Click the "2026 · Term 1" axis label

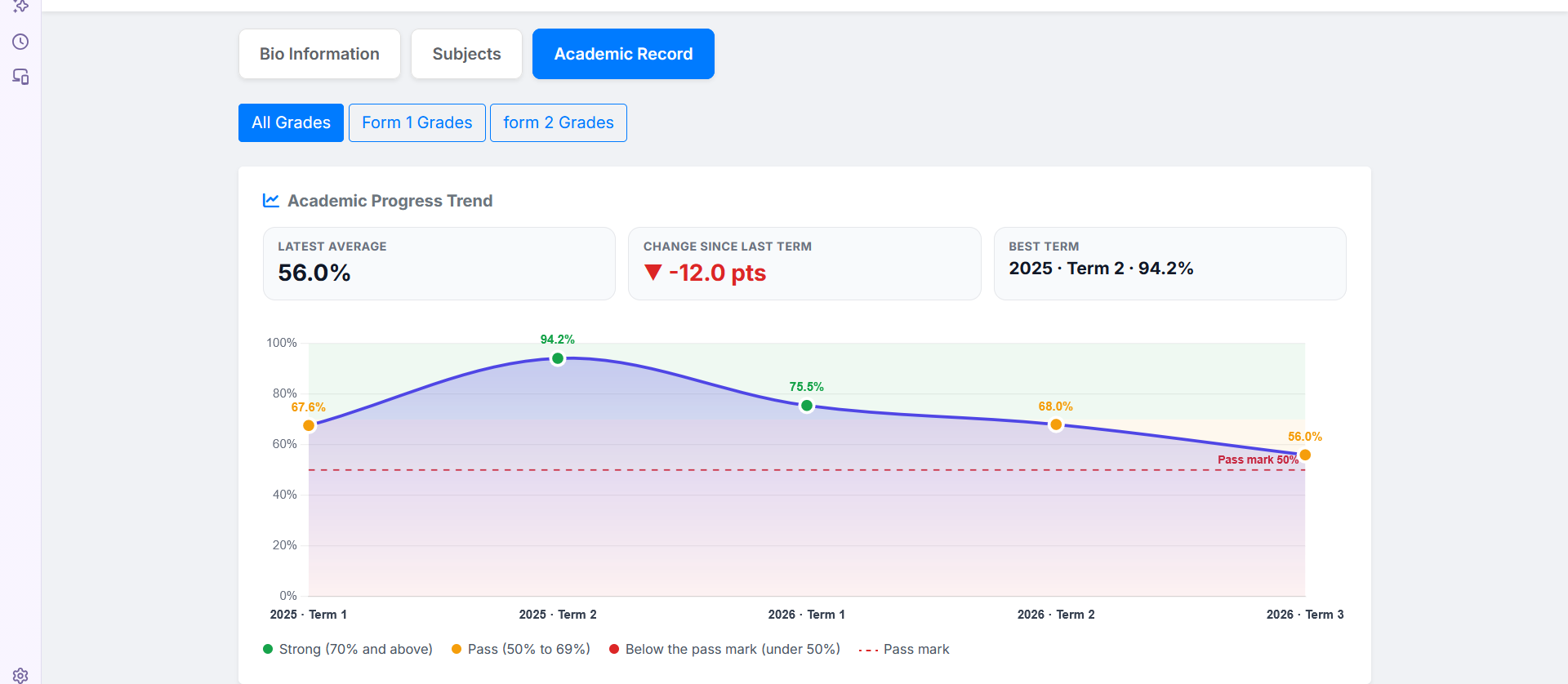coord(807,615)
